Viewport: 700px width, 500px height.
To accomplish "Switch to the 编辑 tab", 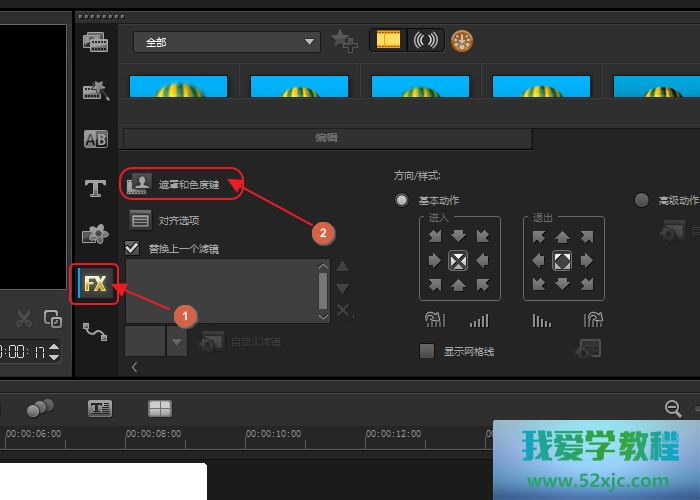I will pyautogui.click(x=326, y=138).
